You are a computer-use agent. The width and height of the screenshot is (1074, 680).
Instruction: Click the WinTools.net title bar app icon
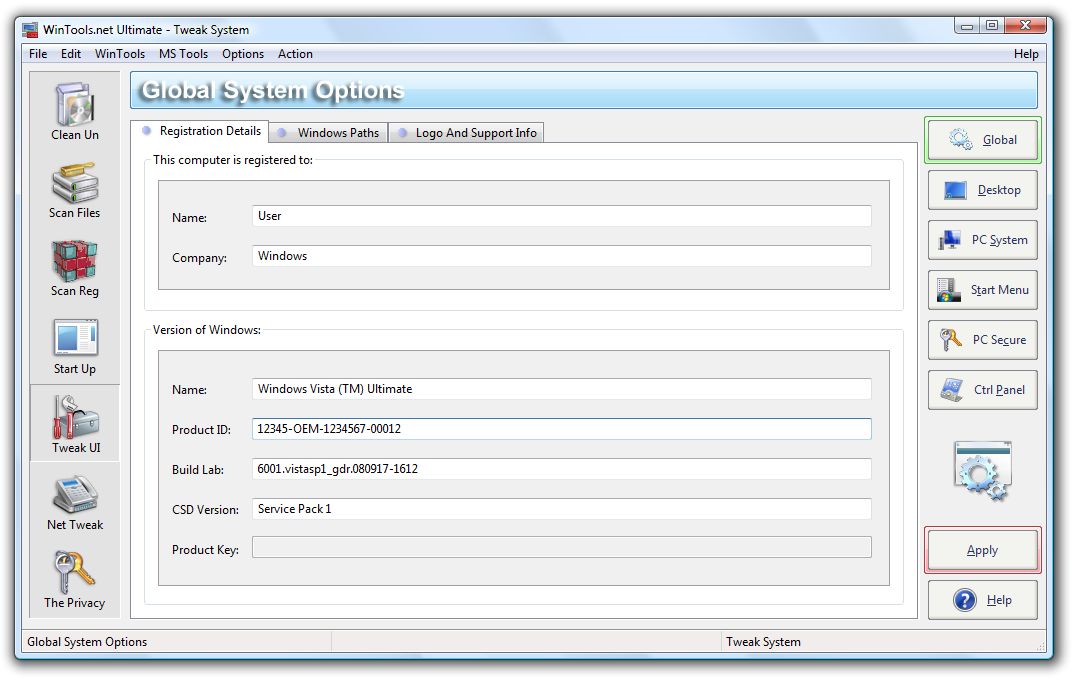(29, 29)
